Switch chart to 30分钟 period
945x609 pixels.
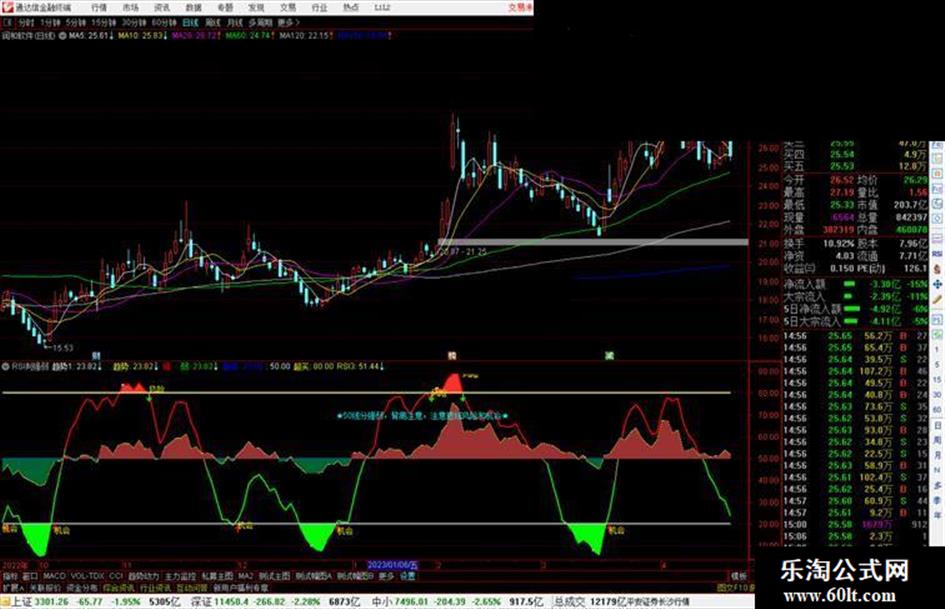click(x=134, y=22)
